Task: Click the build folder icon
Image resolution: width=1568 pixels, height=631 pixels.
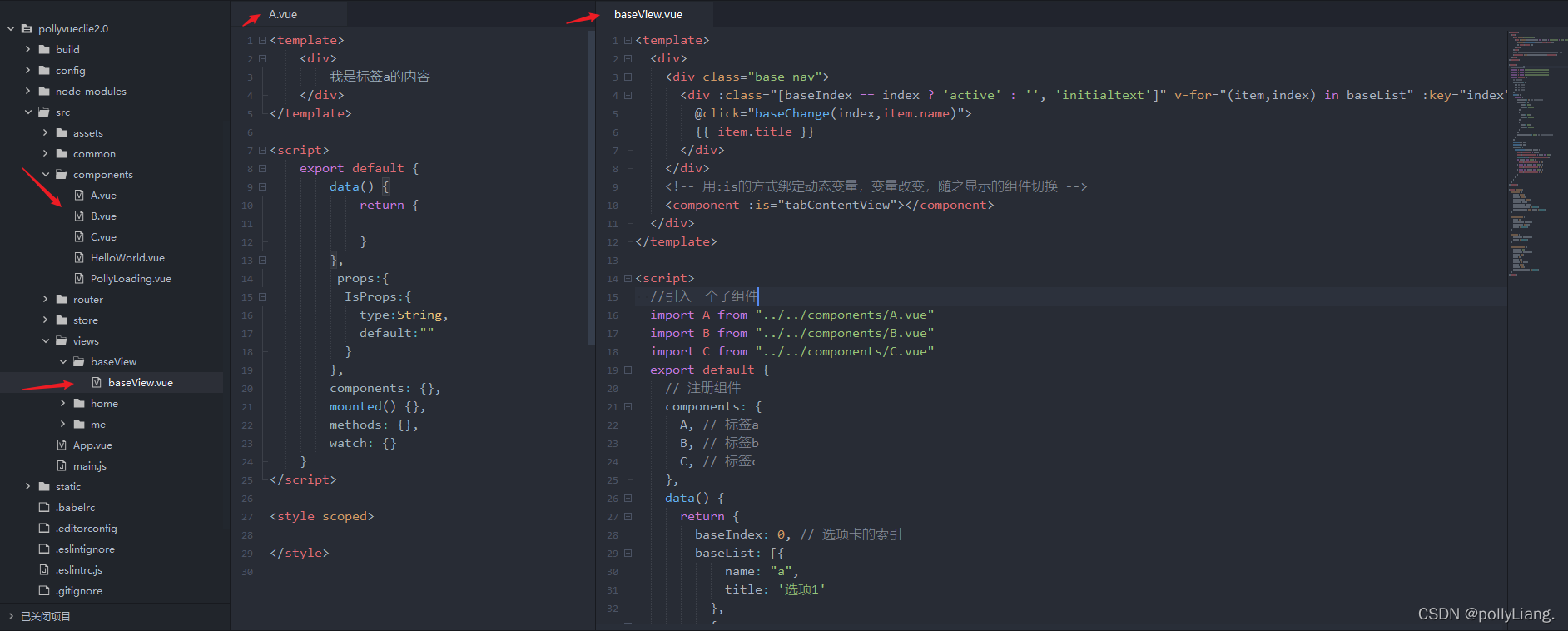Action: [44, 49]
